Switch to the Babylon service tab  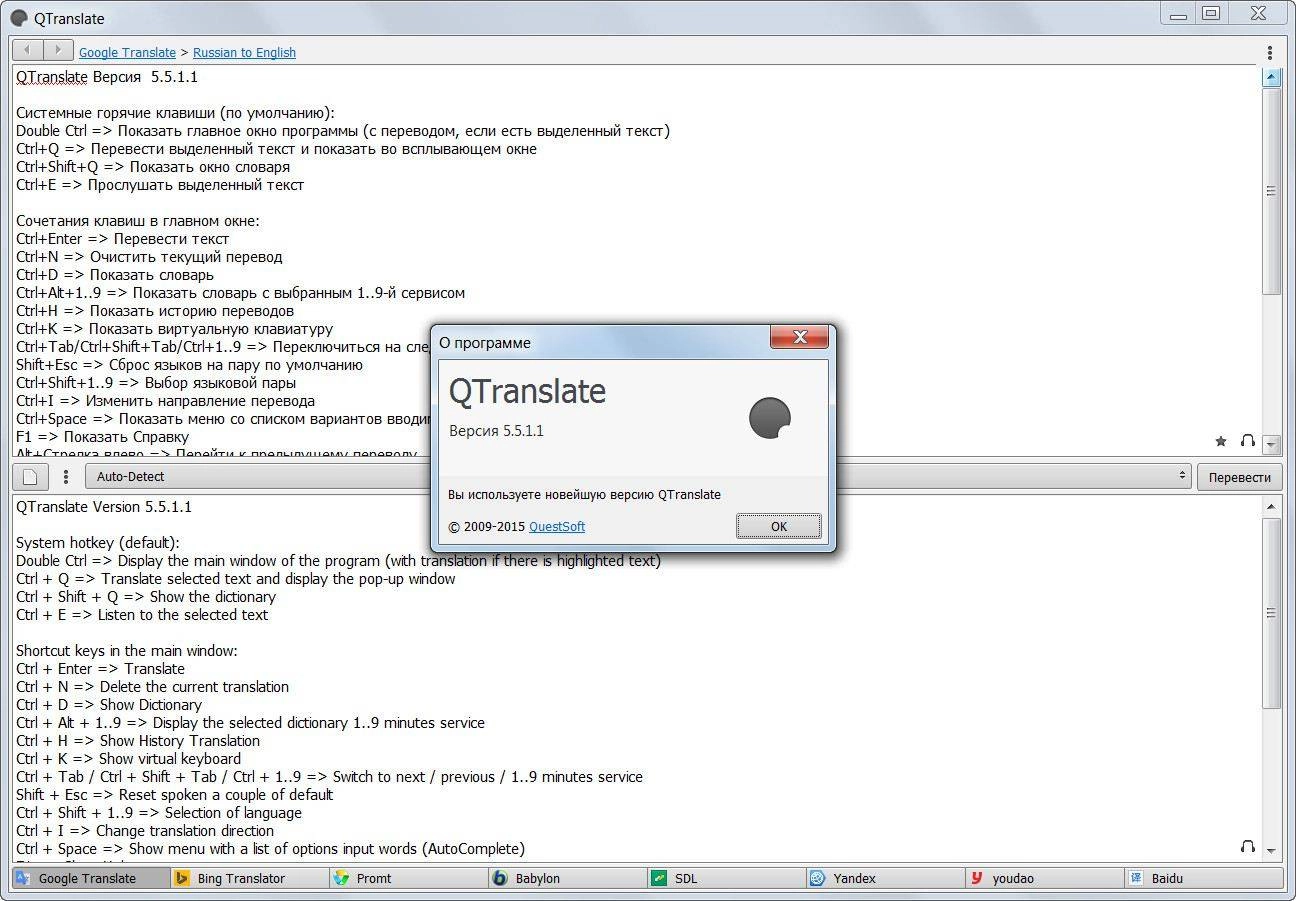(568, 878)
